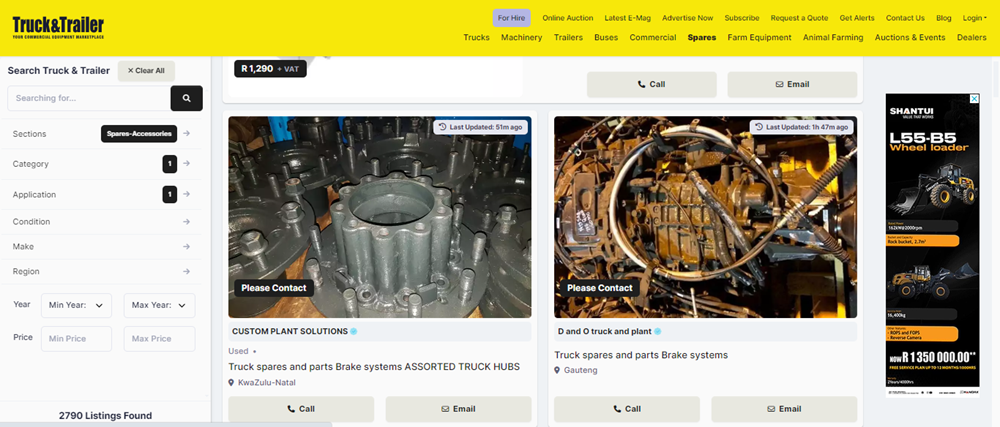Click verified badge beside D and O truck and plant
Viewport: 1000px width, 427px height.
point(658,331)
